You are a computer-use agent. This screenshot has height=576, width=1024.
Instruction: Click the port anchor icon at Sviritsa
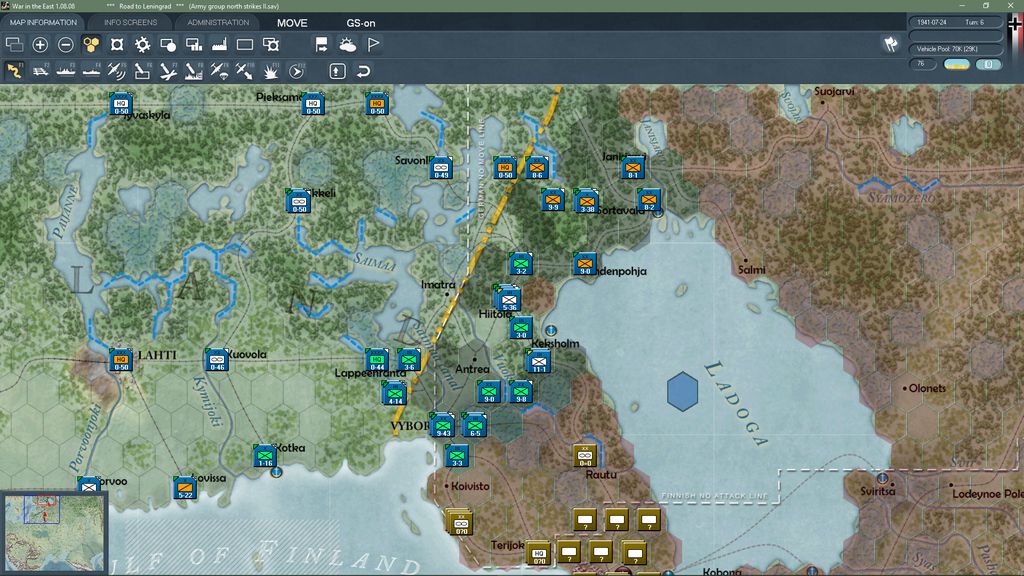coord(882,478)
